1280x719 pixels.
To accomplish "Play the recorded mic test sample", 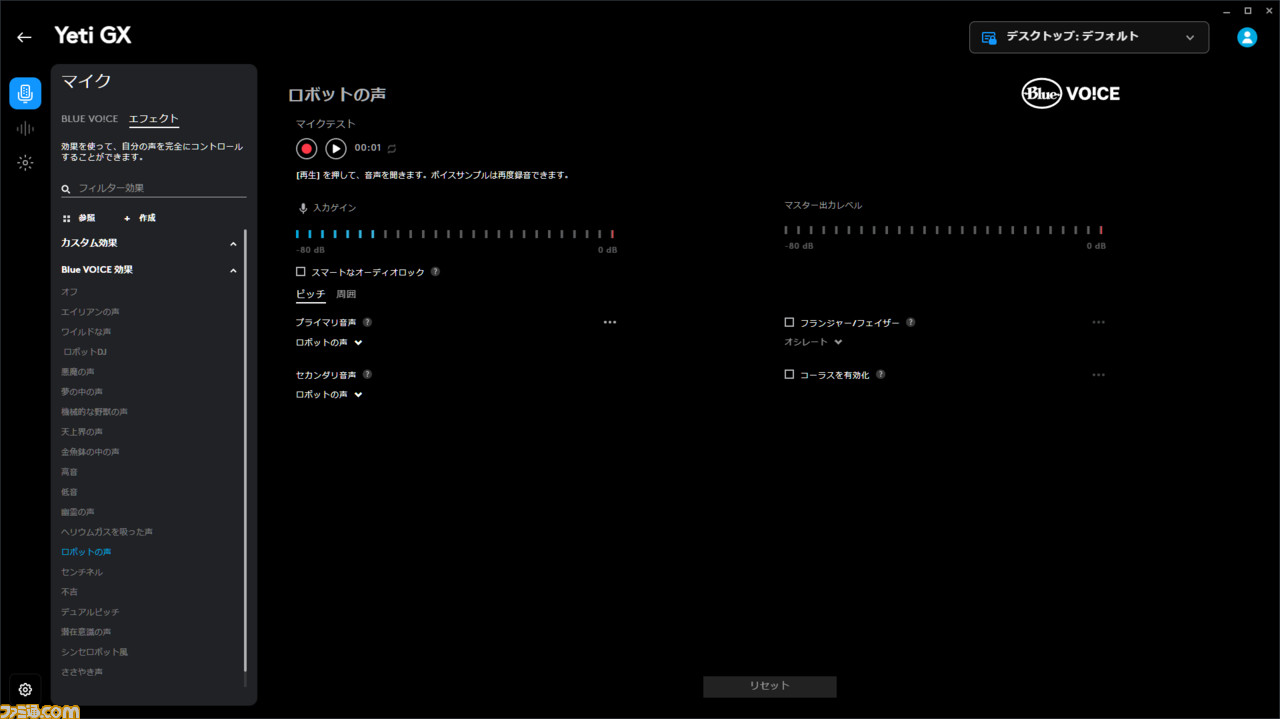I will tap(336, 148).
